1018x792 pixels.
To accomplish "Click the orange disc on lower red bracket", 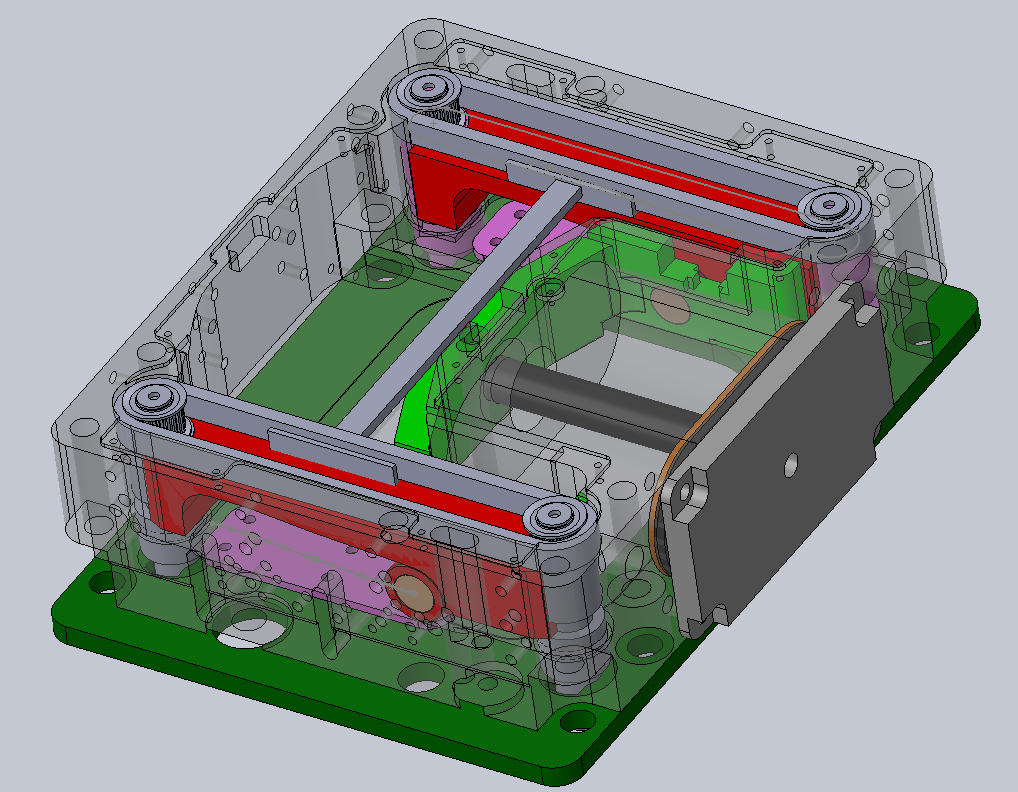I will coord(416,593).
